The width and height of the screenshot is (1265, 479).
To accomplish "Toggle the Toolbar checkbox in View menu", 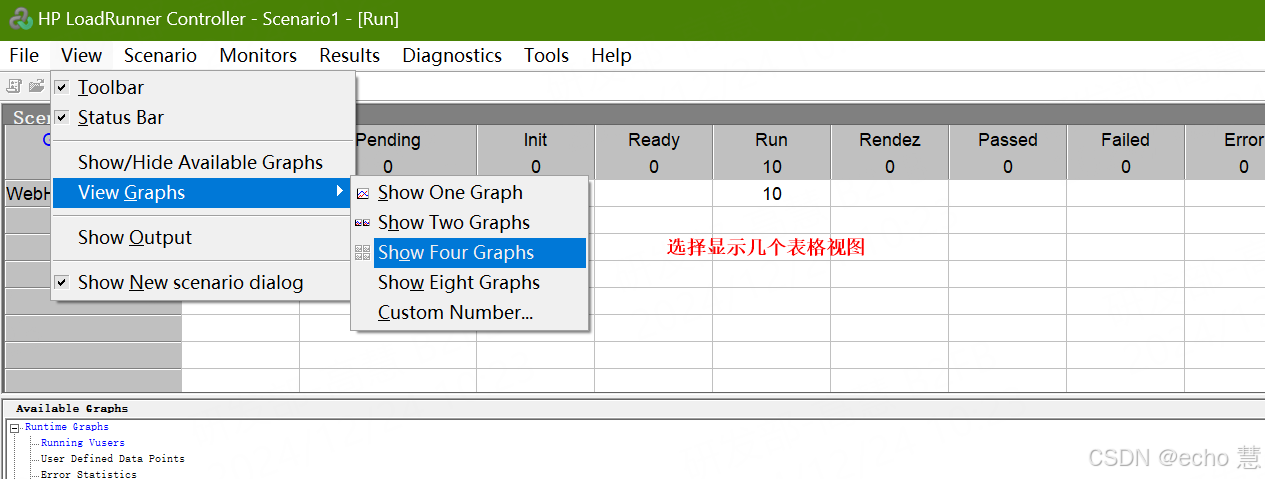I will pyautogui.click(x=62, y=88).
